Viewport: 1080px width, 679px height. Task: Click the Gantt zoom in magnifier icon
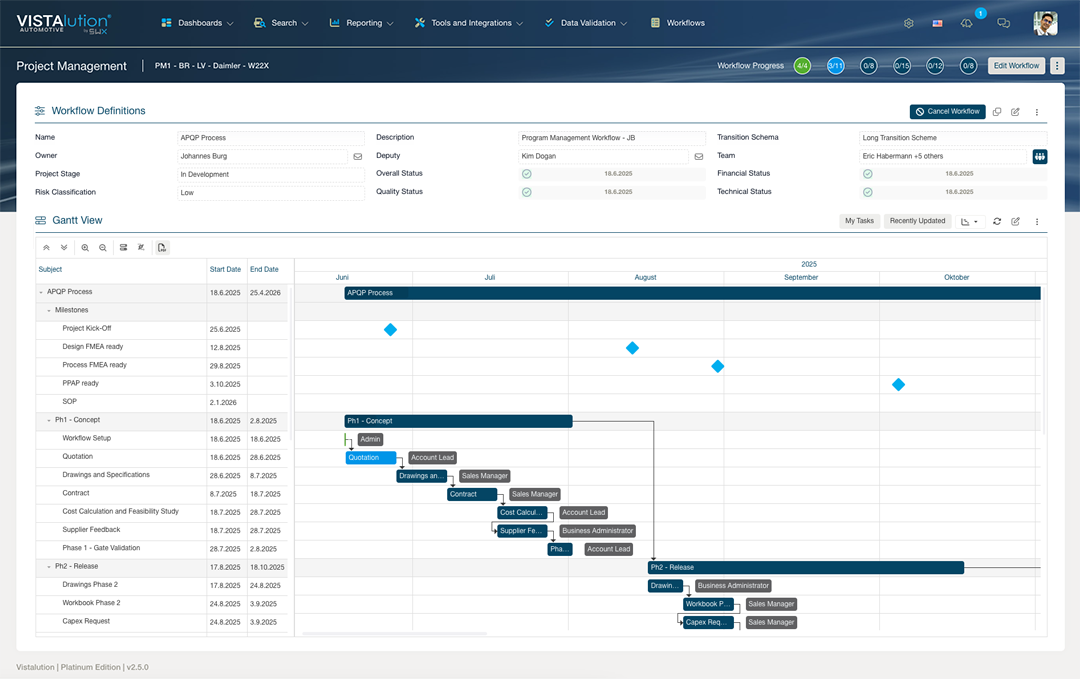(x=85, y=247)
